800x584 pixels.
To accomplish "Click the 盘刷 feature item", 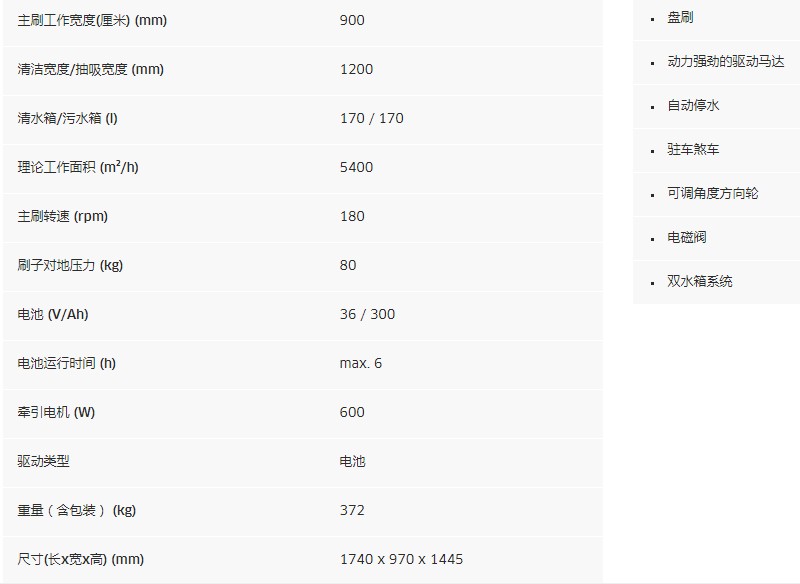I will (680, 18).
